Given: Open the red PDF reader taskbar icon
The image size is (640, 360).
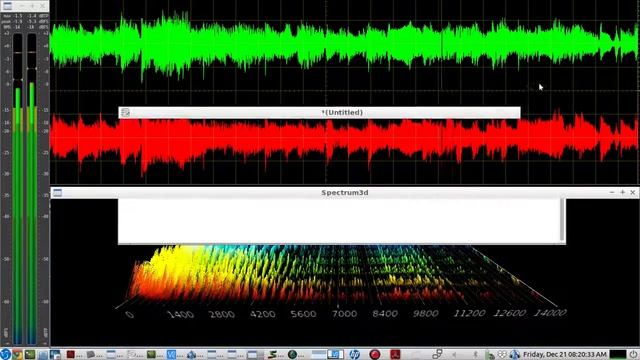Looking at the screenshot, I should (x=395, y=354).
